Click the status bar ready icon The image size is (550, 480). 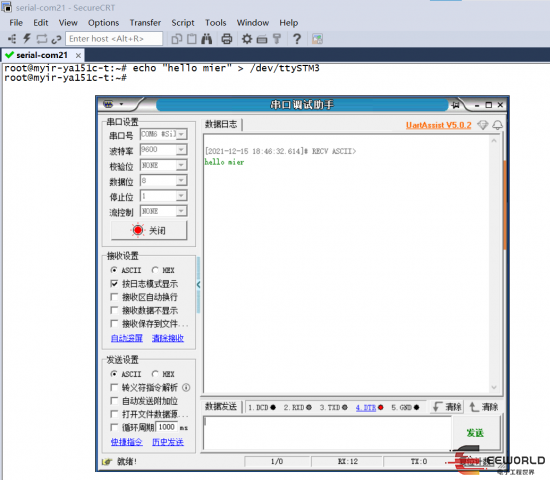pos(107,462)
